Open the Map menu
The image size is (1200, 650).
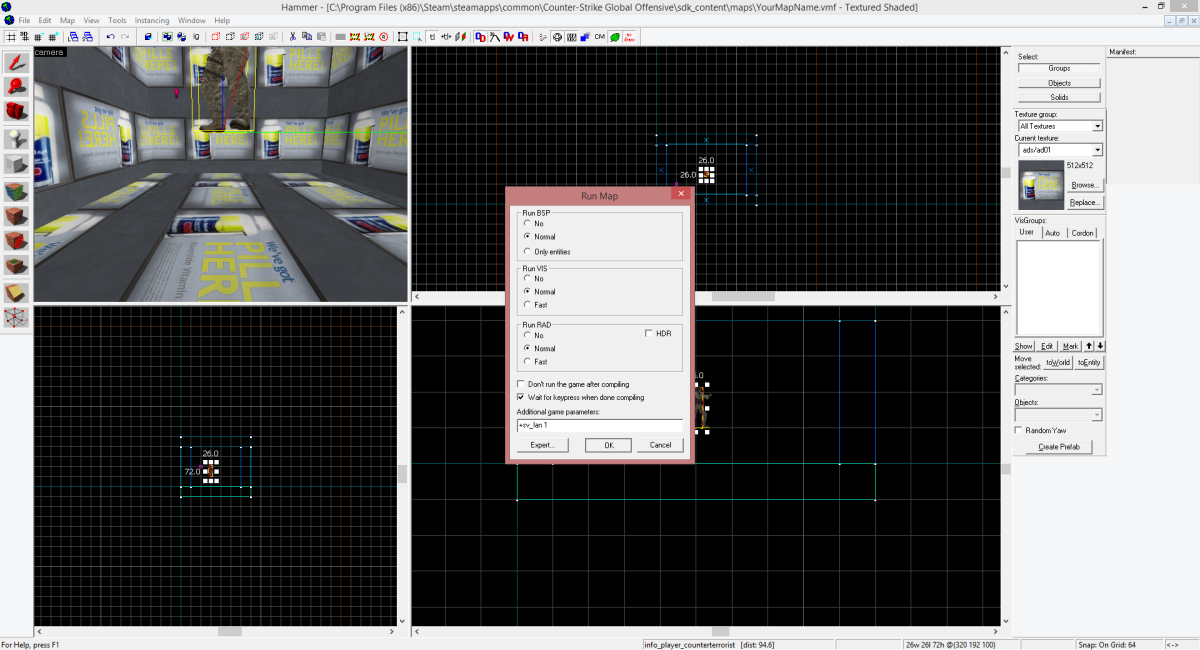point(67,20)
